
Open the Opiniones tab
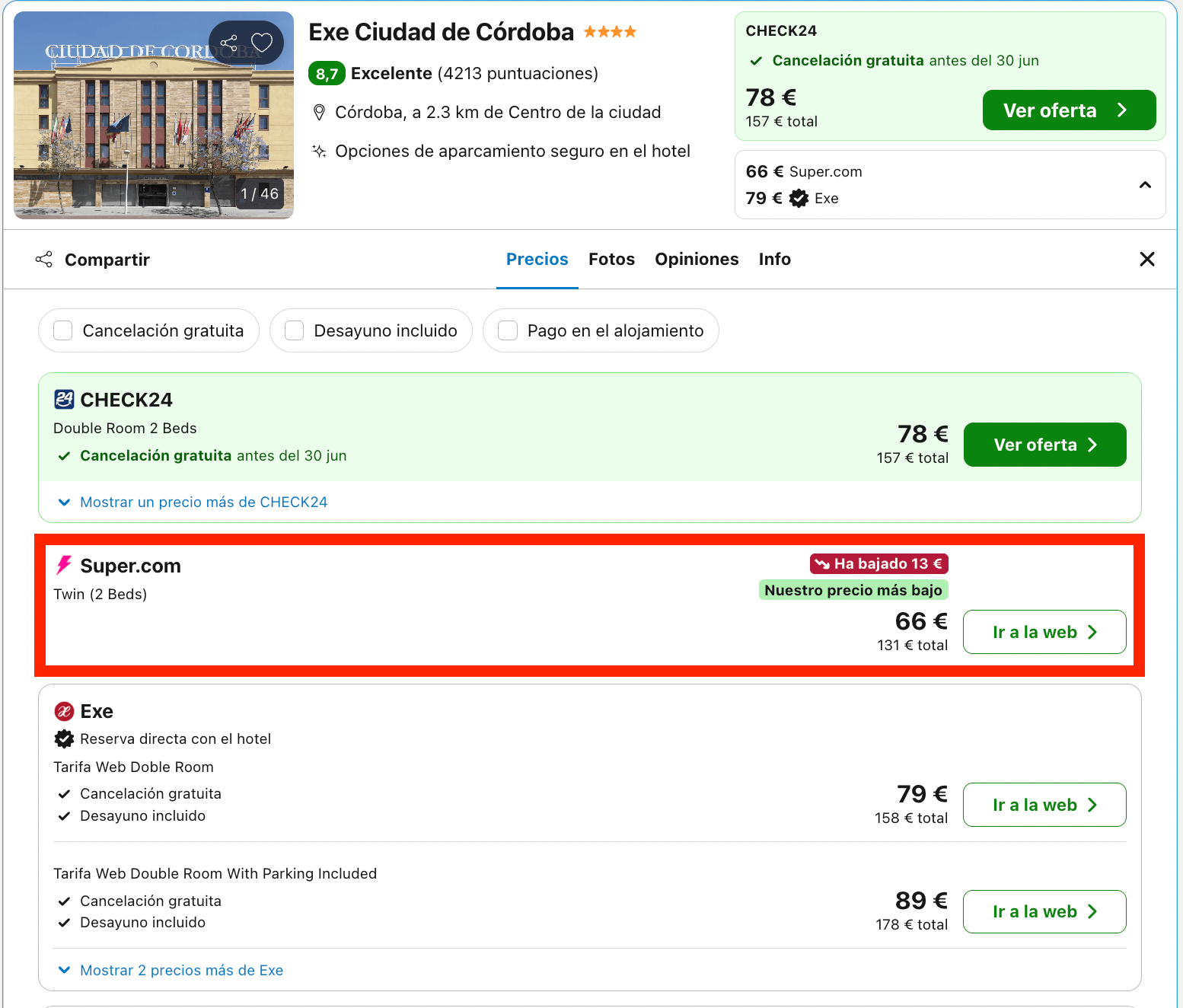click(697, 260)
